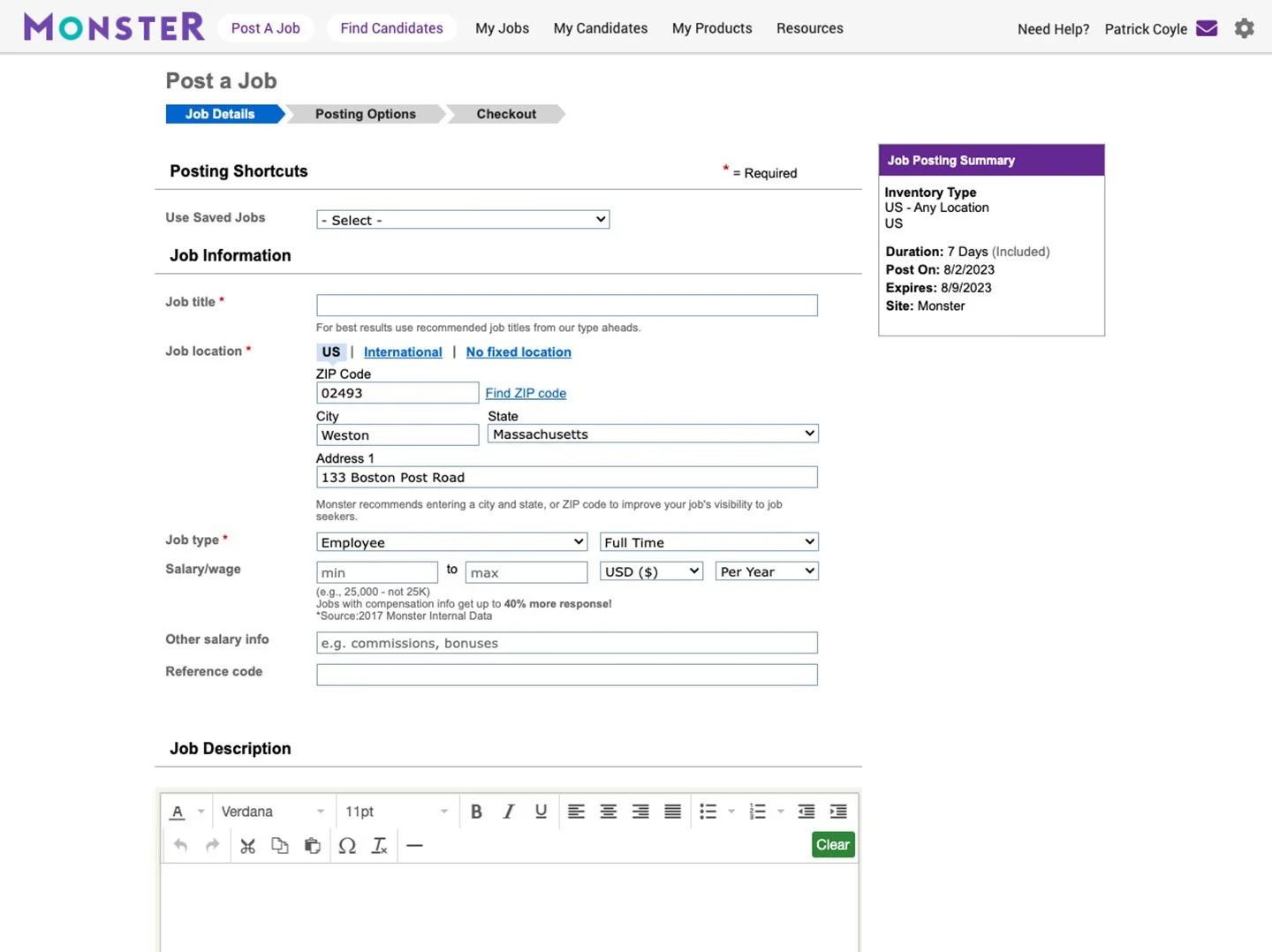Go to My Candidates
This screenshot has height=952, width=1272.
pyautogui.click(x=601, y=28)
